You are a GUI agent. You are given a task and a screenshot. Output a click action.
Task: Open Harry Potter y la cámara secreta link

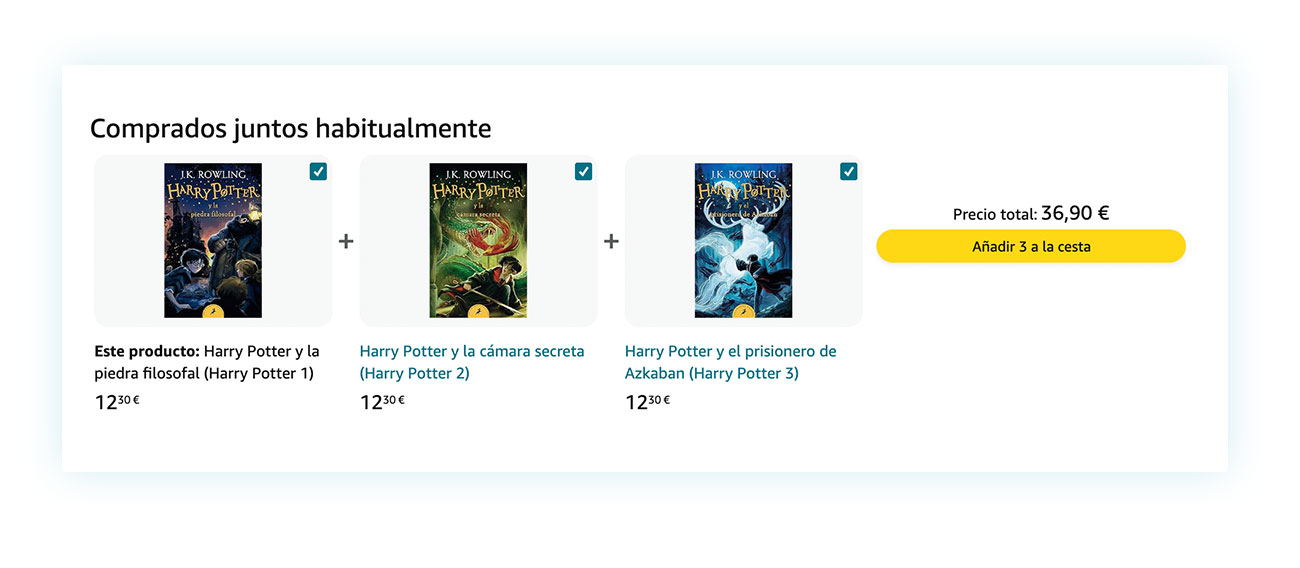click(472, 362)
